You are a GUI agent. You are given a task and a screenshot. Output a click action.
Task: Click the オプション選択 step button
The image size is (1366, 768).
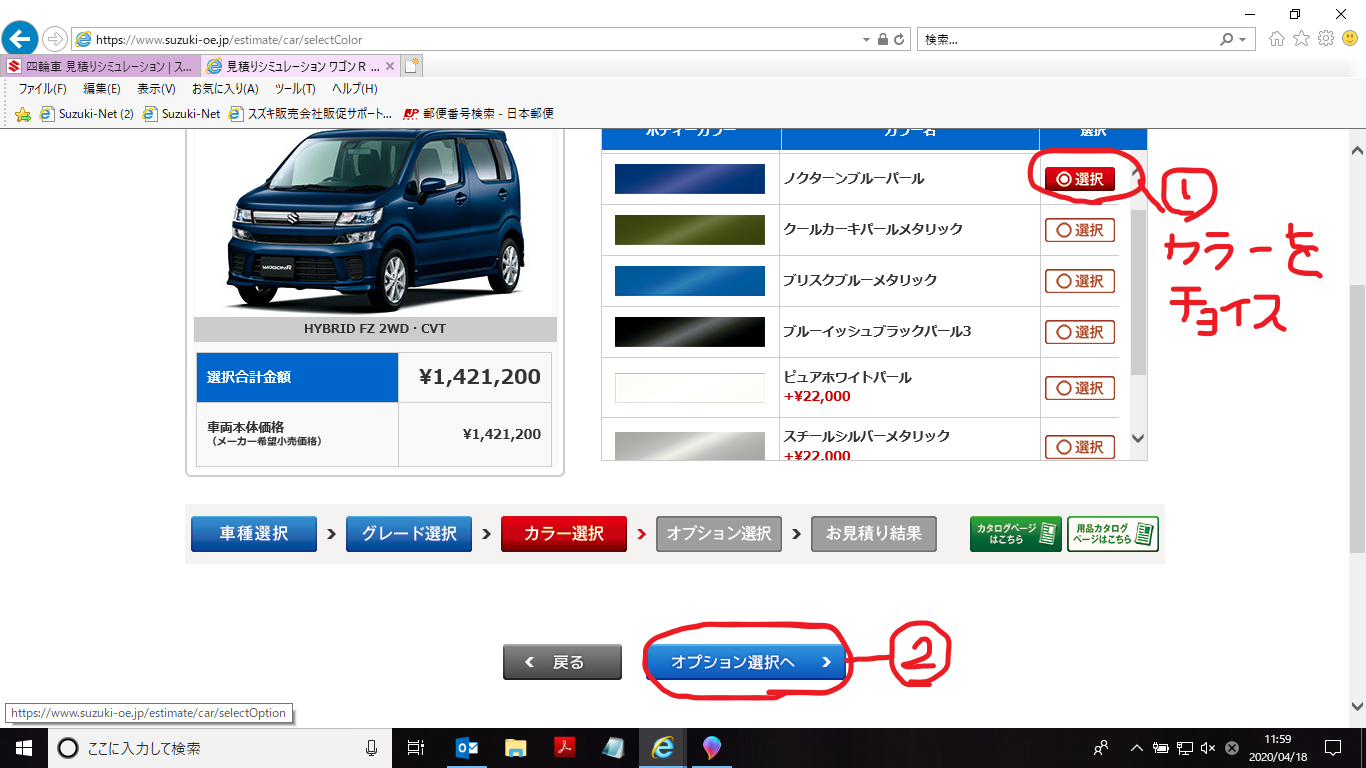tap(719, 534)
